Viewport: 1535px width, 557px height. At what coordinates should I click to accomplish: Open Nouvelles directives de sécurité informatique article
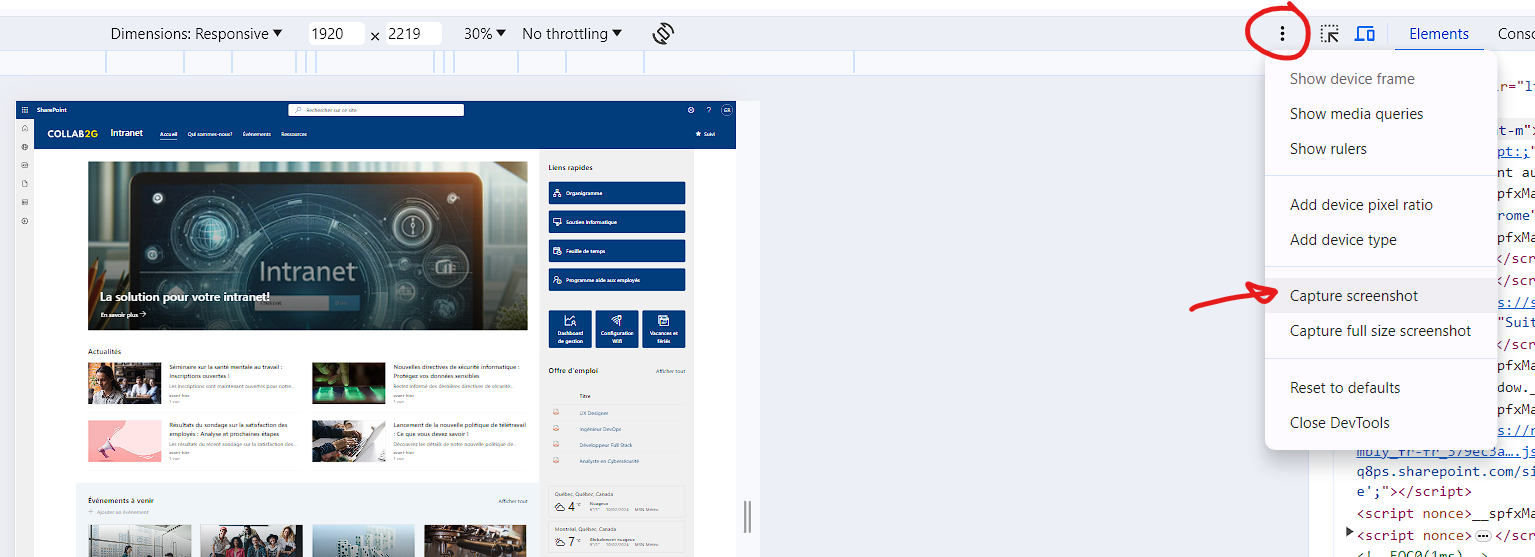(456, 371)
